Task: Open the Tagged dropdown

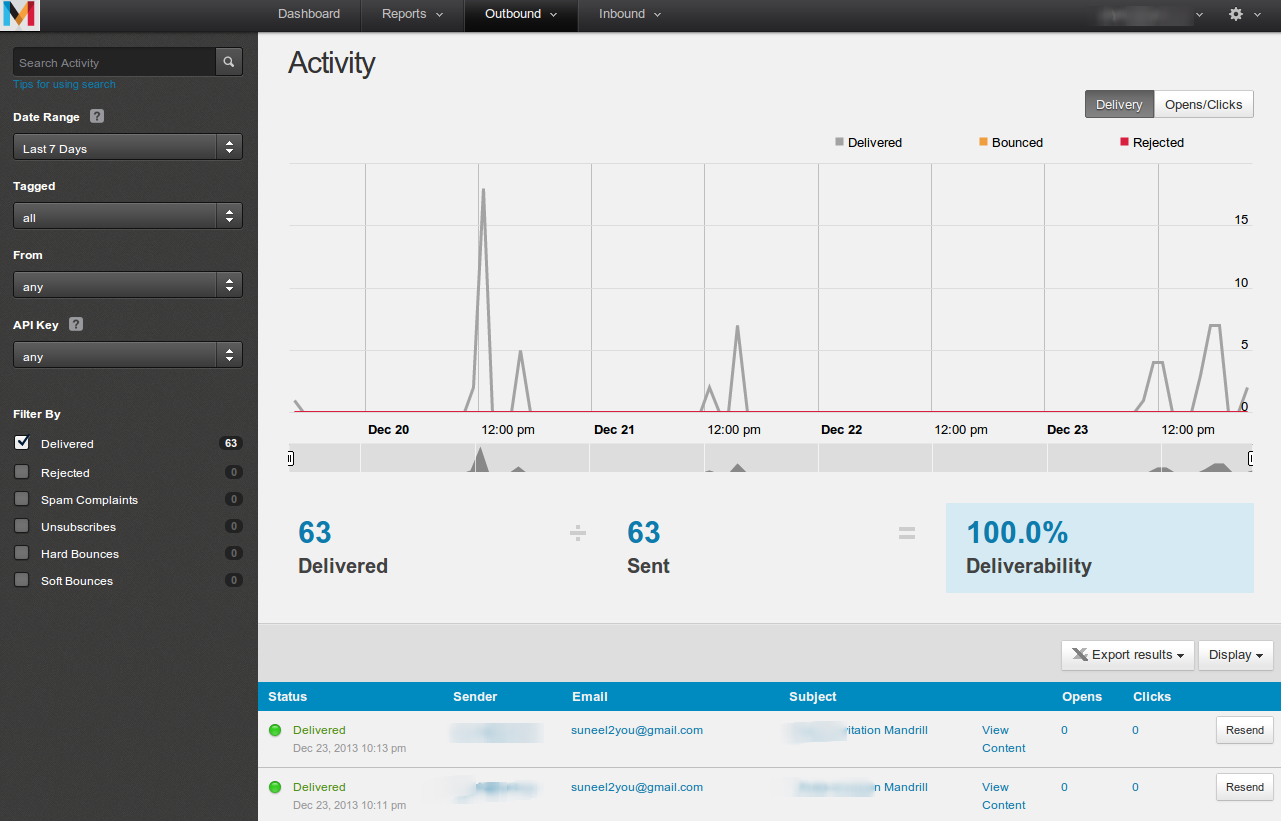Action: coord(127,216)
